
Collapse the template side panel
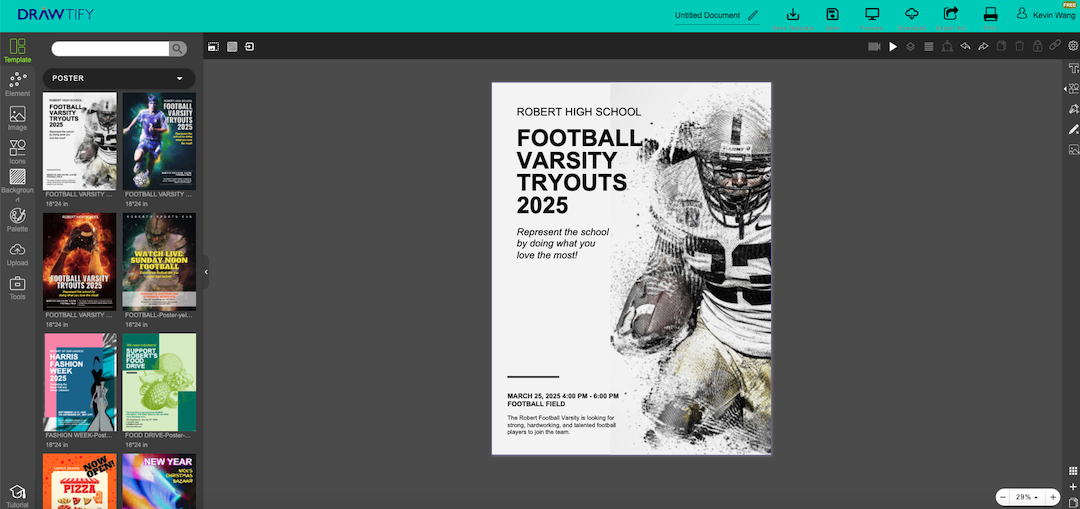coord(206,272)
